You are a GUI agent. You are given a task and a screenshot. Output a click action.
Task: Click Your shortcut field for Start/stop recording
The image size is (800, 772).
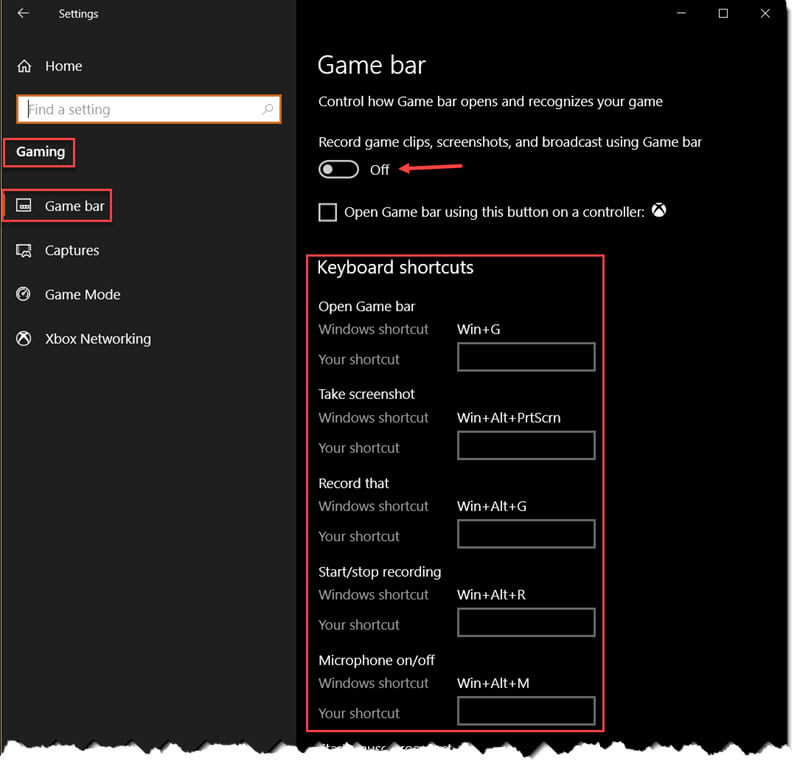[526, 622]
